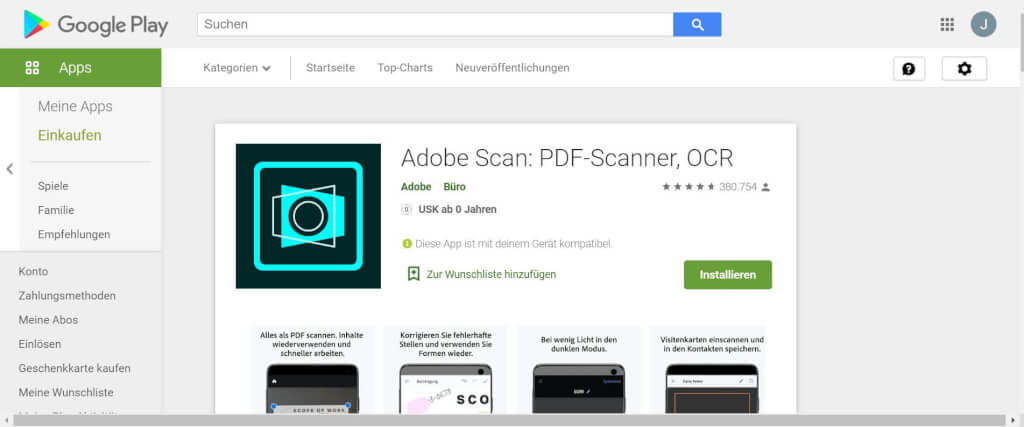This screenshot has width=1024, height=427.
Task: Open 'Bei wenig Licht' dark mode screenshot
Action: [579, 369]
